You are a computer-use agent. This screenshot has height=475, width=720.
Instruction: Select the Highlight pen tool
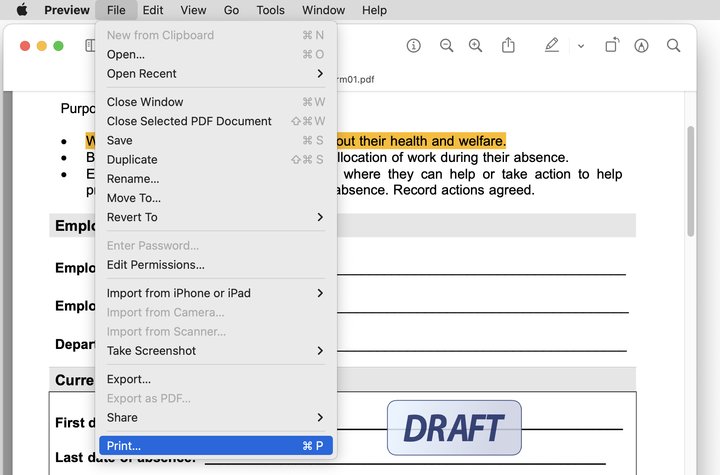tap(552, 46)
